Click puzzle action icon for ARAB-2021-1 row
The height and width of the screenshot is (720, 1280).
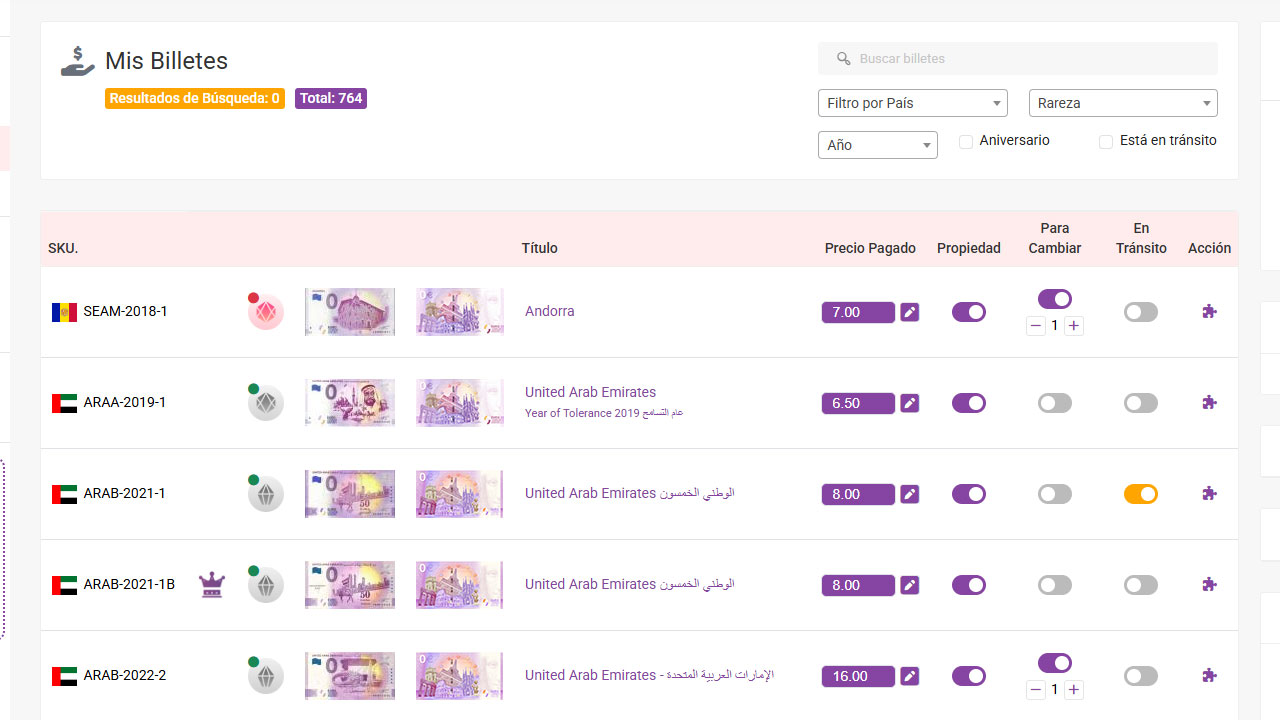(1209, 494)
